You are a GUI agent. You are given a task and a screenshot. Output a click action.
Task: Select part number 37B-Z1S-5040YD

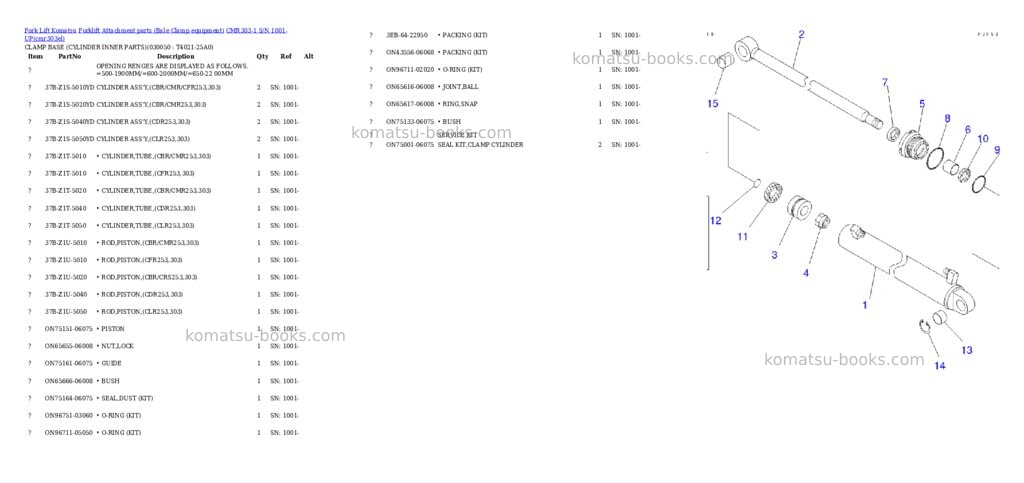click(x=69, y=122)
